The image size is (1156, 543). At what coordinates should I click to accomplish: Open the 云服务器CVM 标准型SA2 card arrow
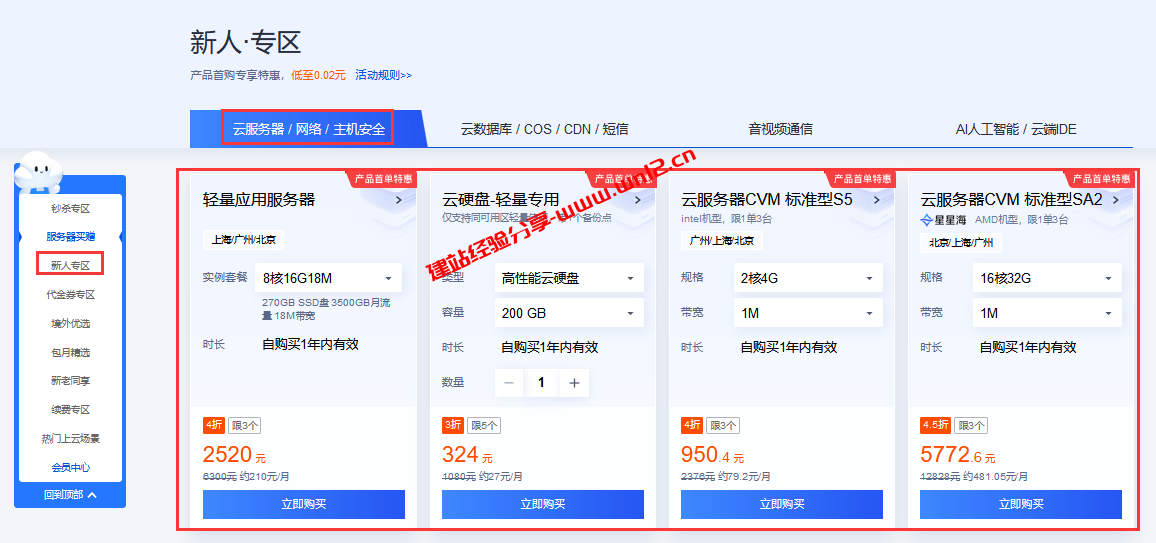tap(1115, 200)
